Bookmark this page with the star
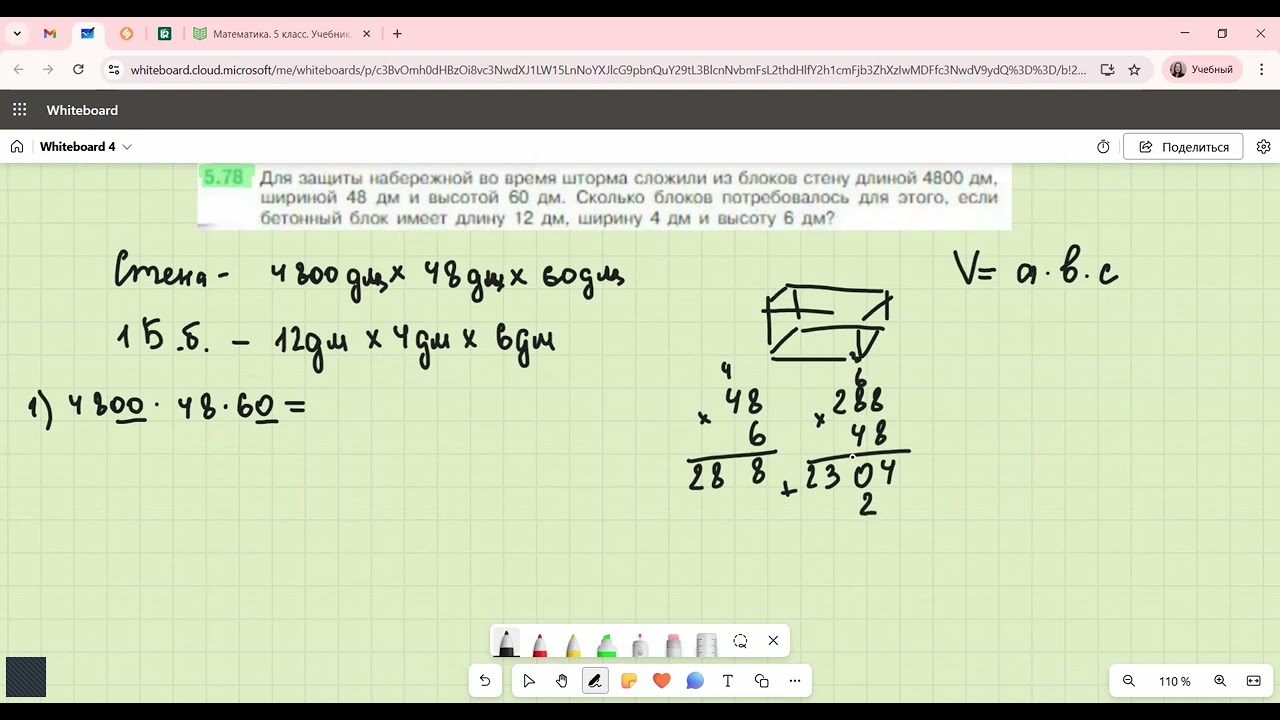The width and height of the screenshot is (1280, 720). pyautogui.click(x=1134, y=70)
